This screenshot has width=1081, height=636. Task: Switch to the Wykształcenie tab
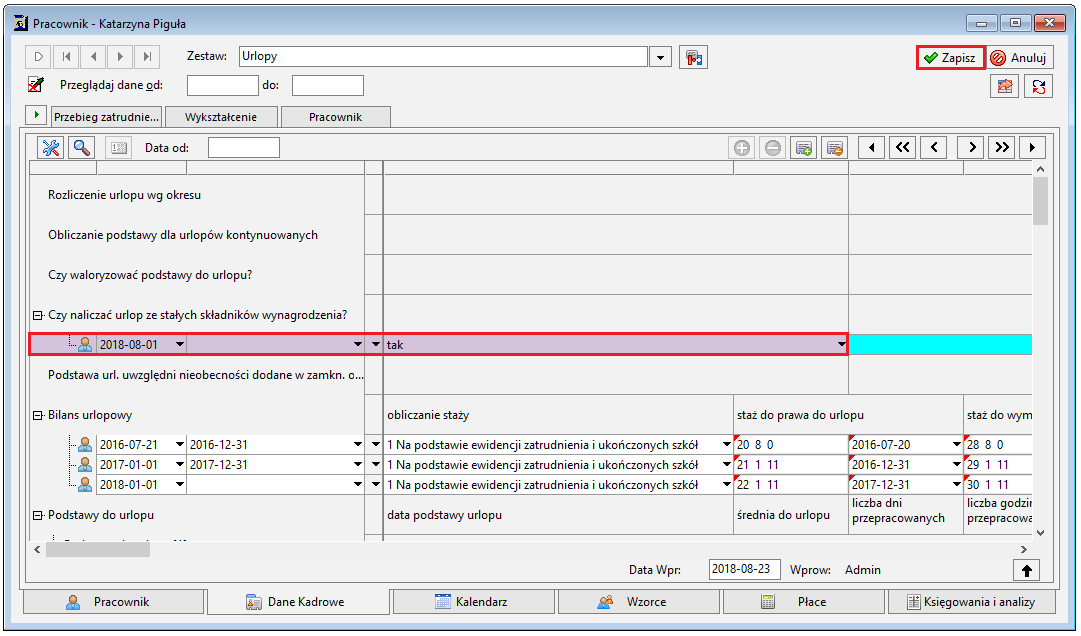click(x=221, y=116)
